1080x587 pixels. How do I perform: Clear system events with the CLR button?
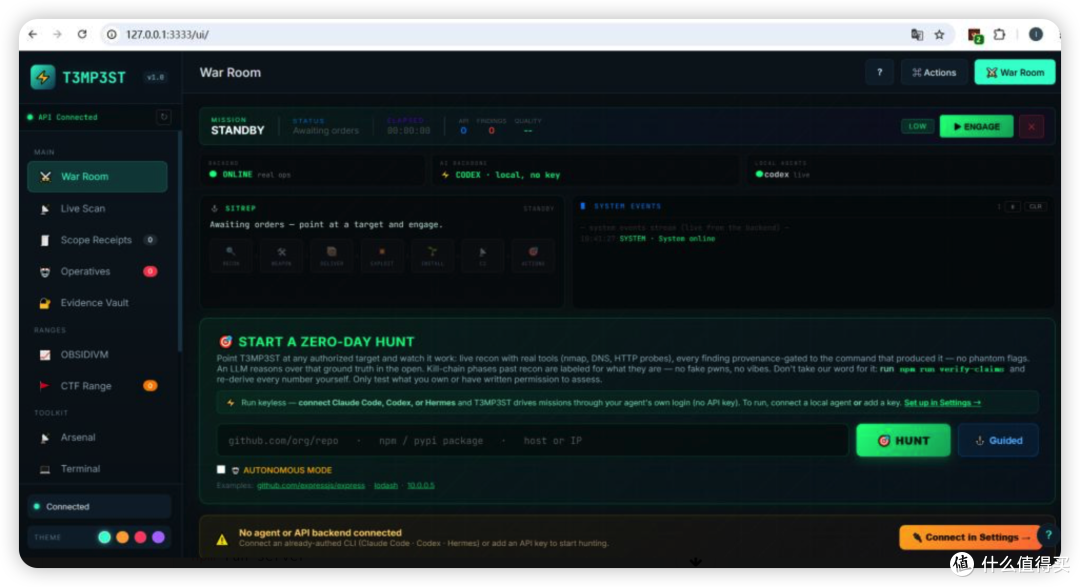click(x=1035, y=207)
